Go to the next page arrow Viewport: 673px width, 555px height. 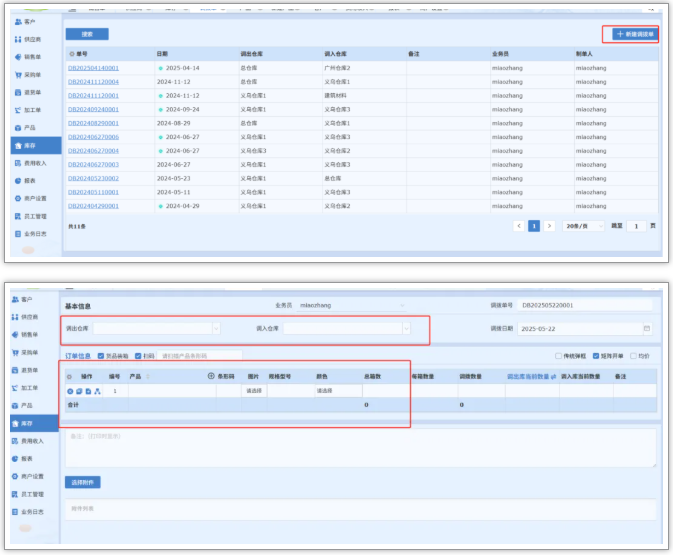(x=549, y=226)
